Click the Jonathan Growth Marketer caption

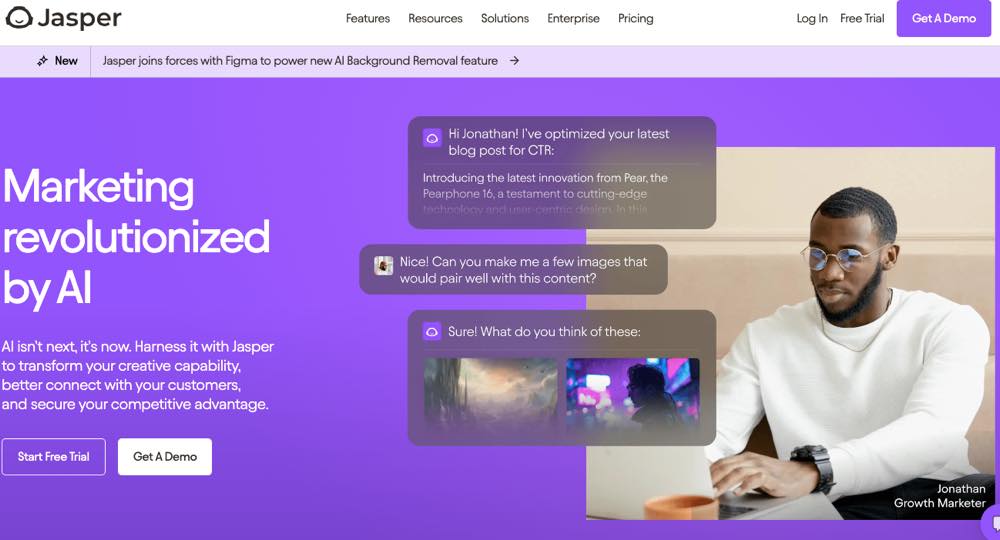pos(939,496)
